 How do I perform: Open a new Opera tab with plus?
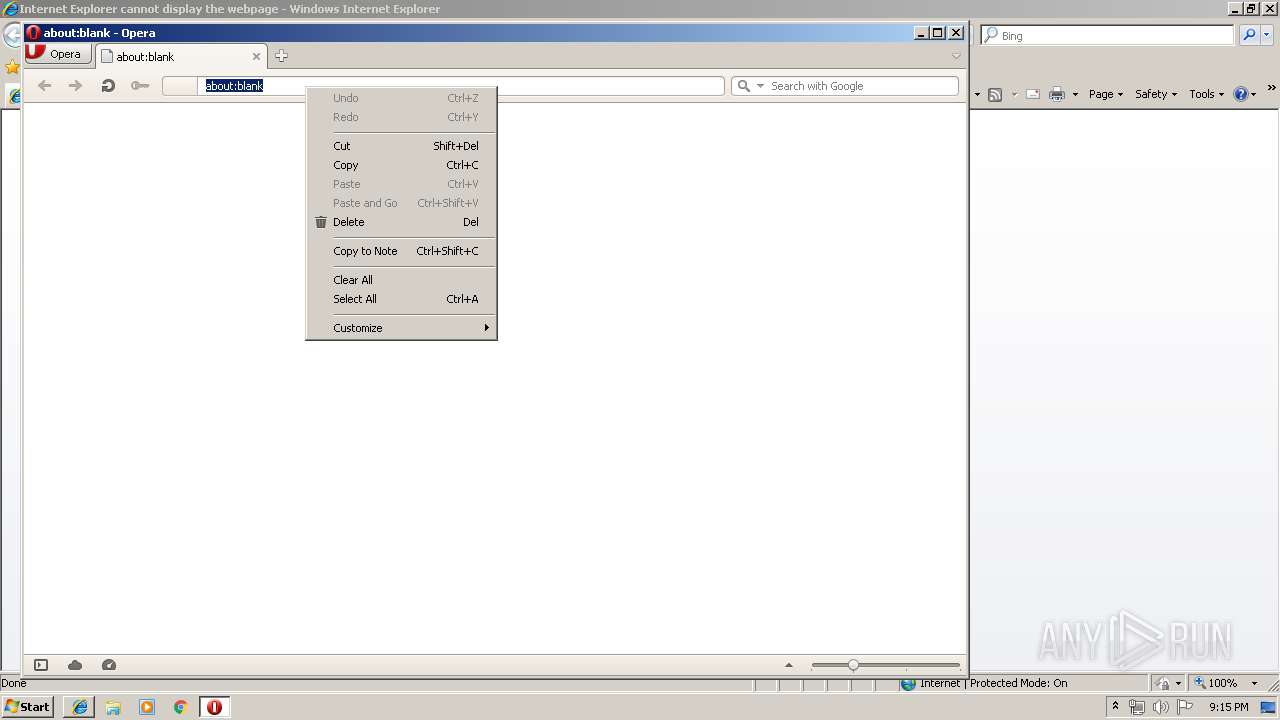coord(281,56)
